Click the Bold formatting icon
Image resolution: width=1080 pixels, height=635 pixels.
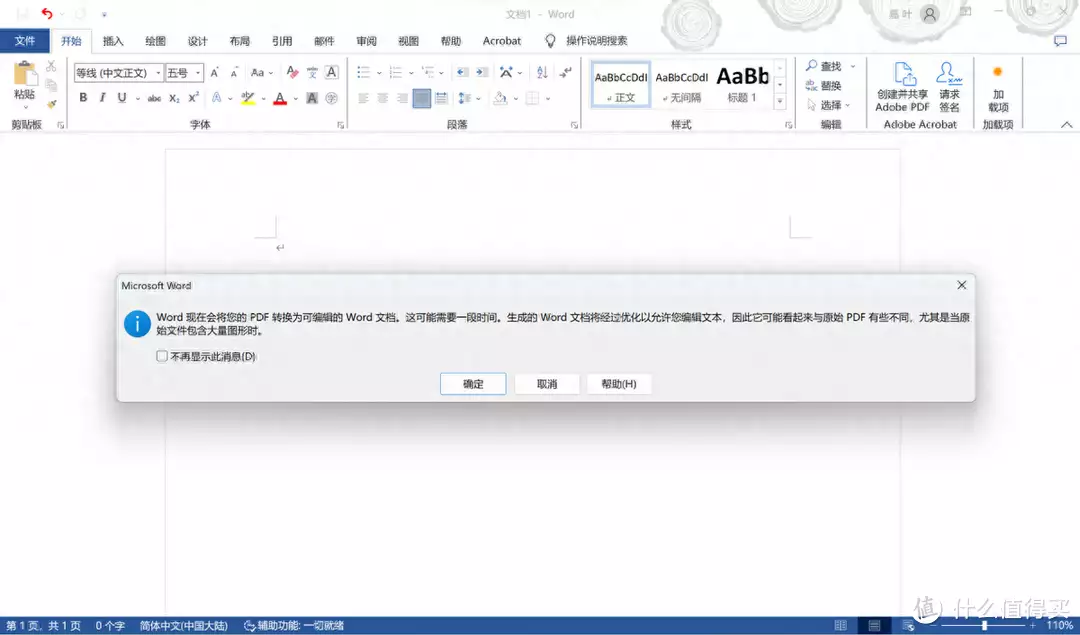pyautogui.click(x=83, y=98)
